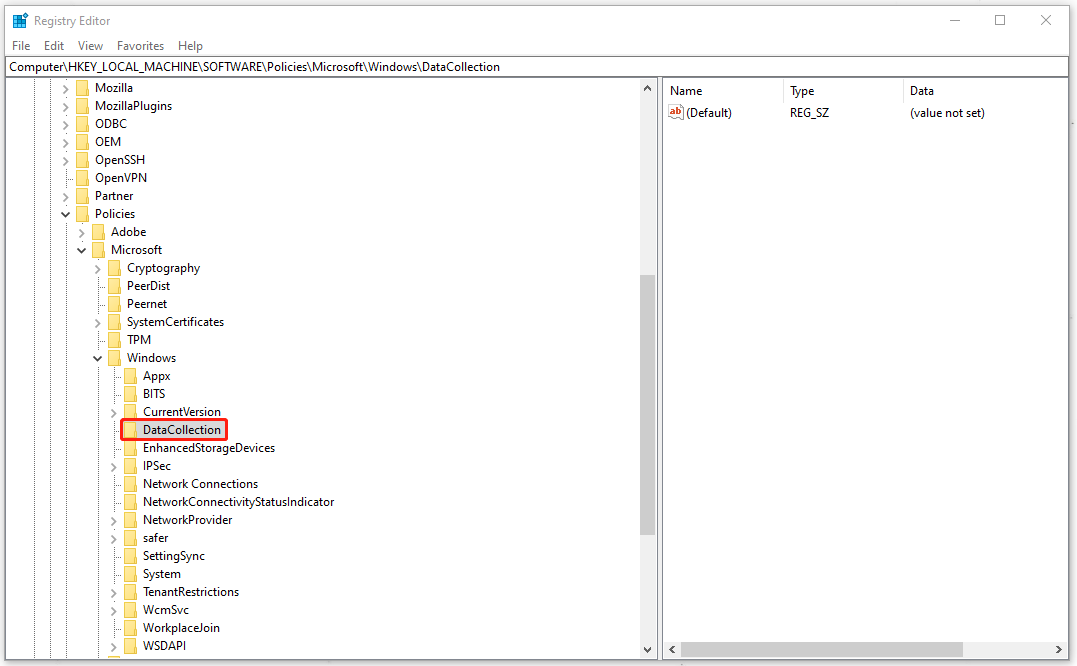Click the values pane scroll left arrow

click(672, 650)
